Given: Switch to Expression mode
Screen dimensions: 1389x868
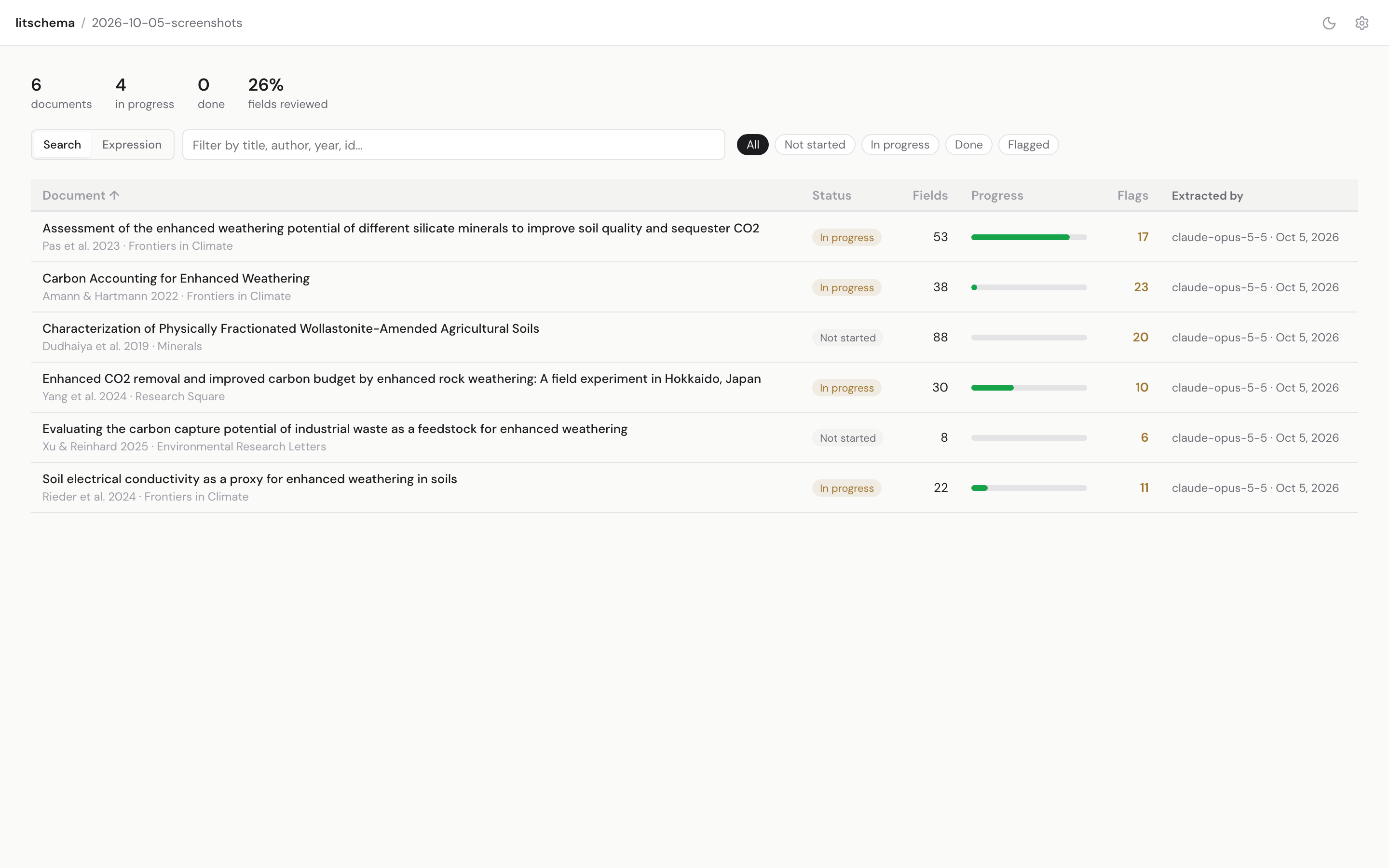Looking at the screenshot, I should (x=132, y=145).
